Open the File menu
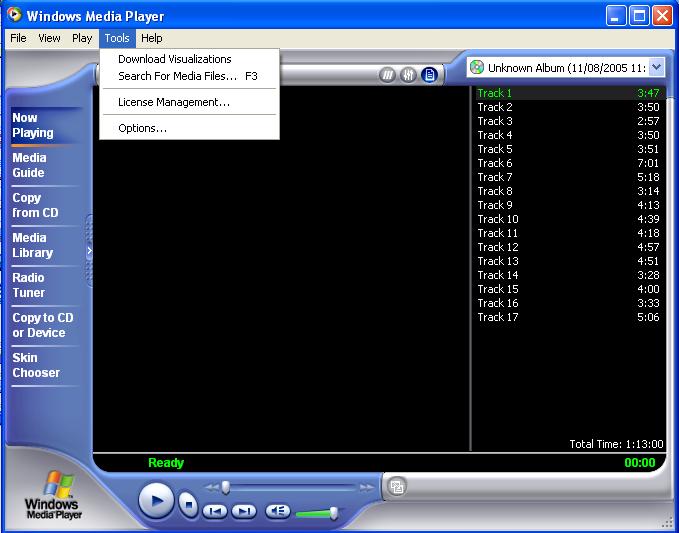The height and width of the screenshot is (533, 679). coord(18,38)
